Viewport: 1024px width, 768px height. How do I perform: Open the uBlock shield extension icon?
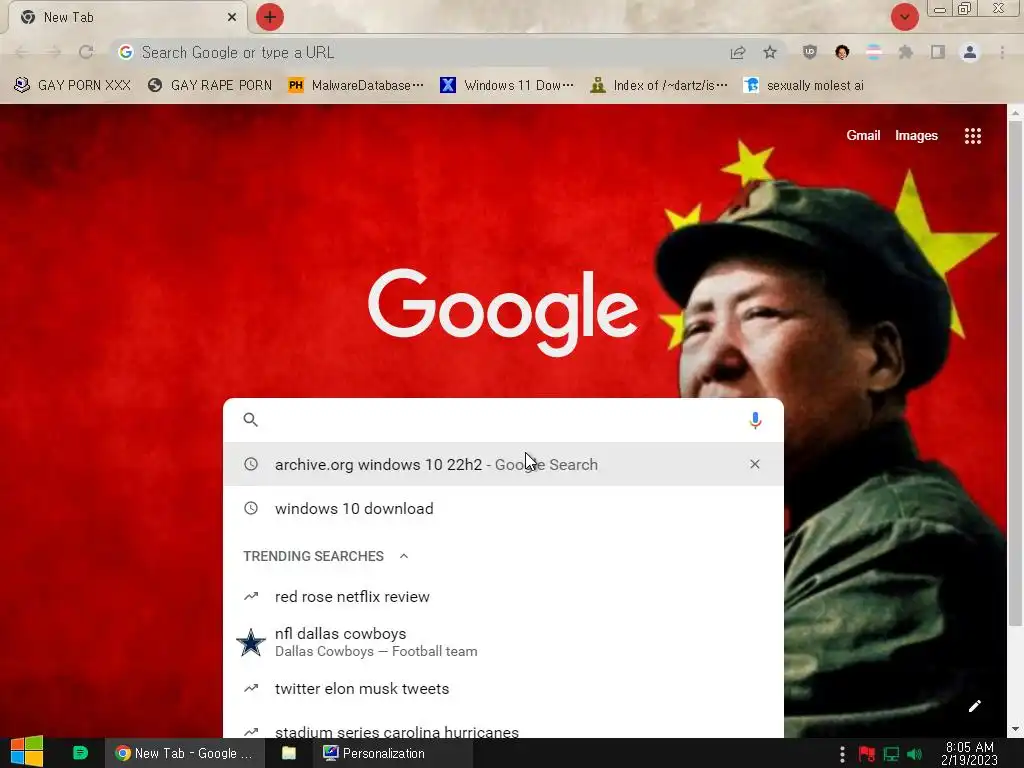click(x=810, y=52)
